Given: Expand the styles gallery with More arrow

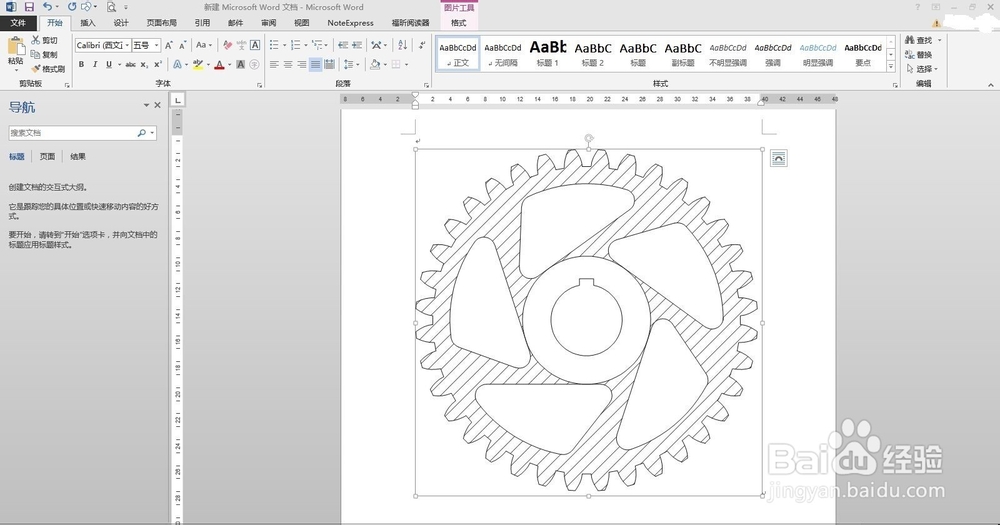Looking at the screenshot, I should [x=891, y=67].
